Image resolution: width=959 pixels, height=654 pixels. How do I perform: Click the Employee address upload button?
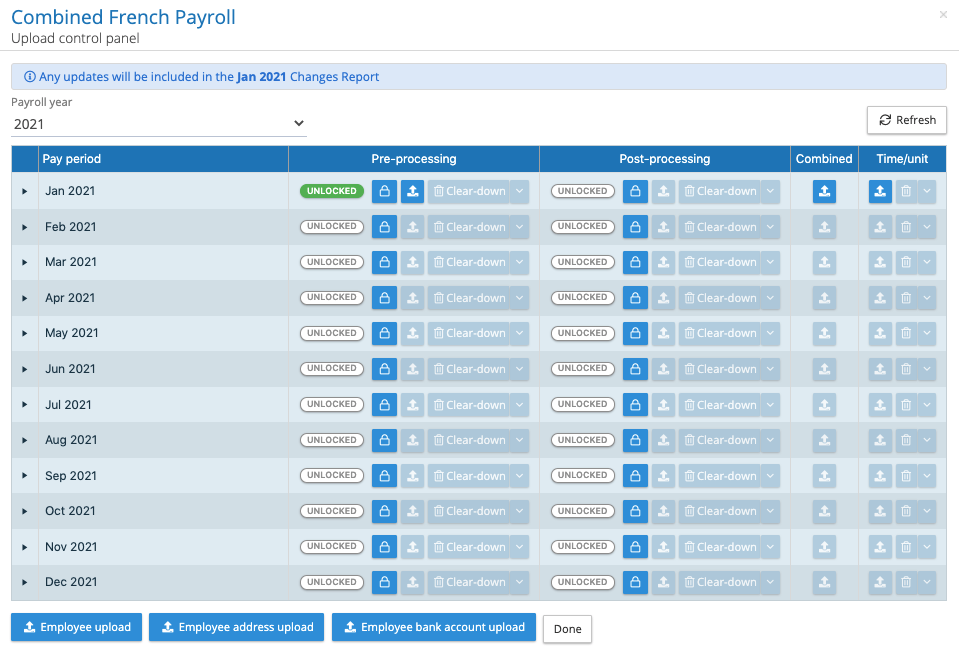(236, 627)
